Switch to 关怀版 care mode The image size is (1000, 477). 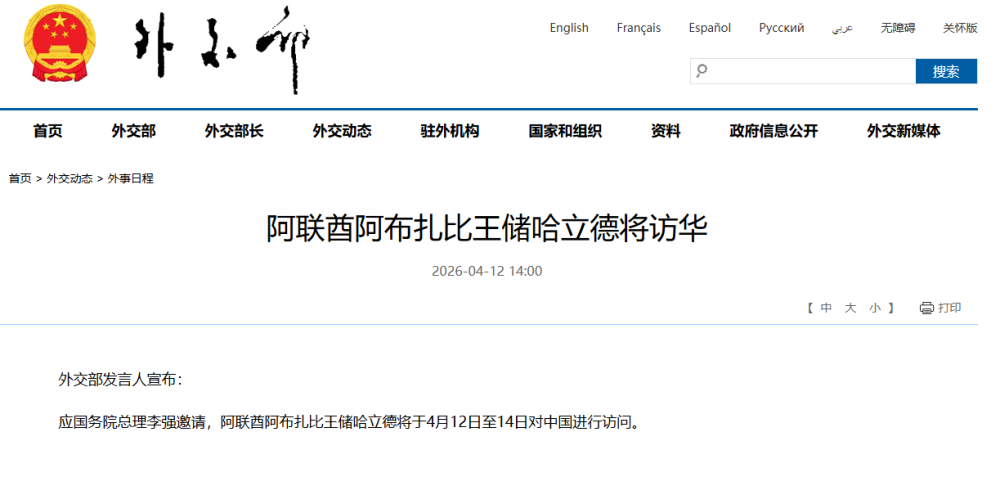point(959,28)
